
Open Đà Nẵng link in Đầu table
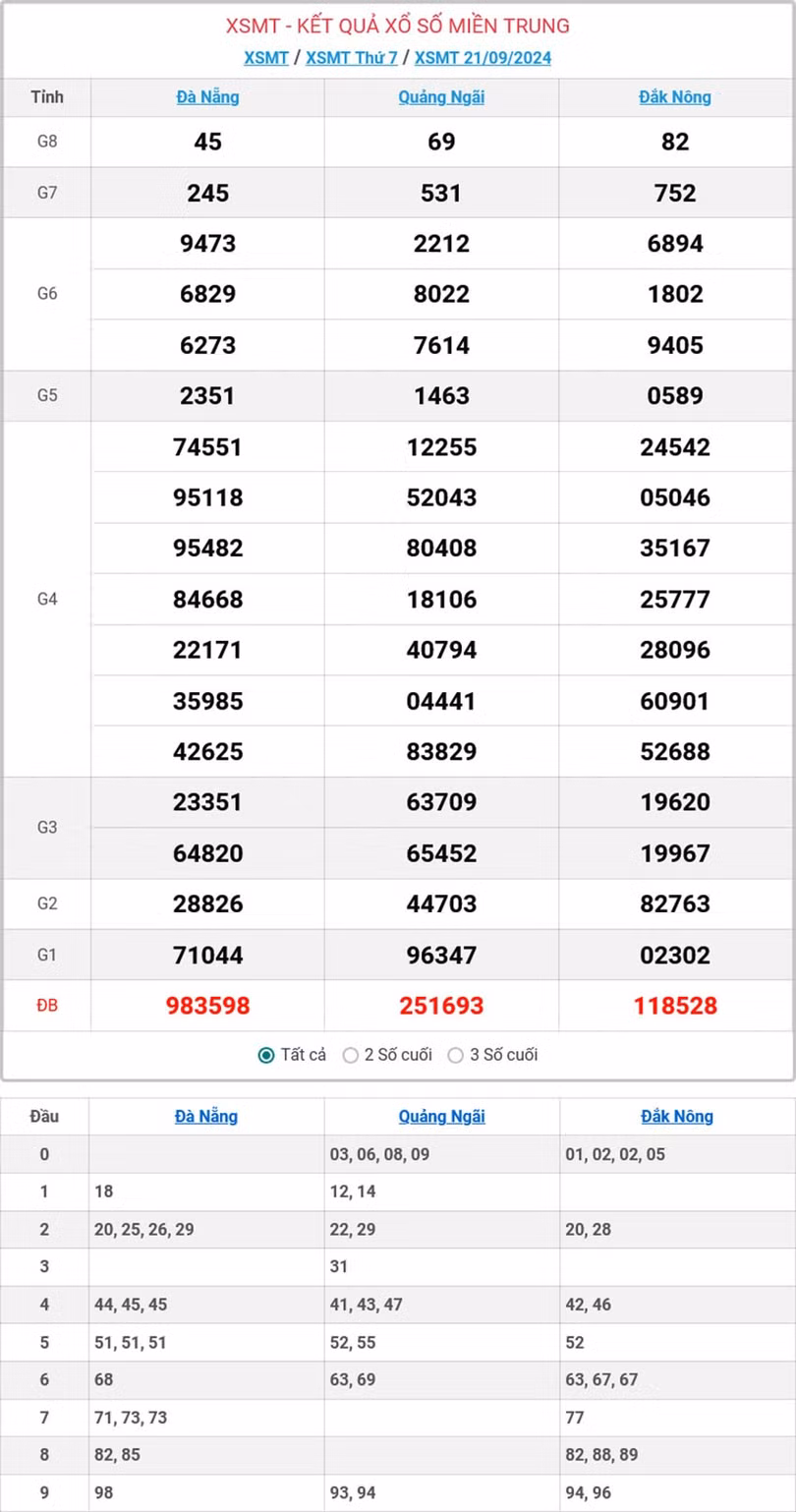pos(206,1116)
